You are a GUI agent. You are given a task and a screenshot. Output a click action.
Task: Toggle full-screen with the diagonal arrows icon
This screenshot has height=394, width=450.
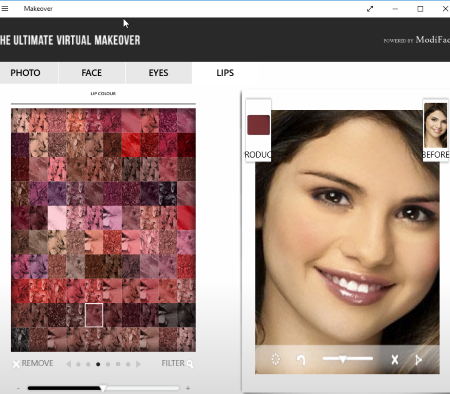click(x=370, y=9)
